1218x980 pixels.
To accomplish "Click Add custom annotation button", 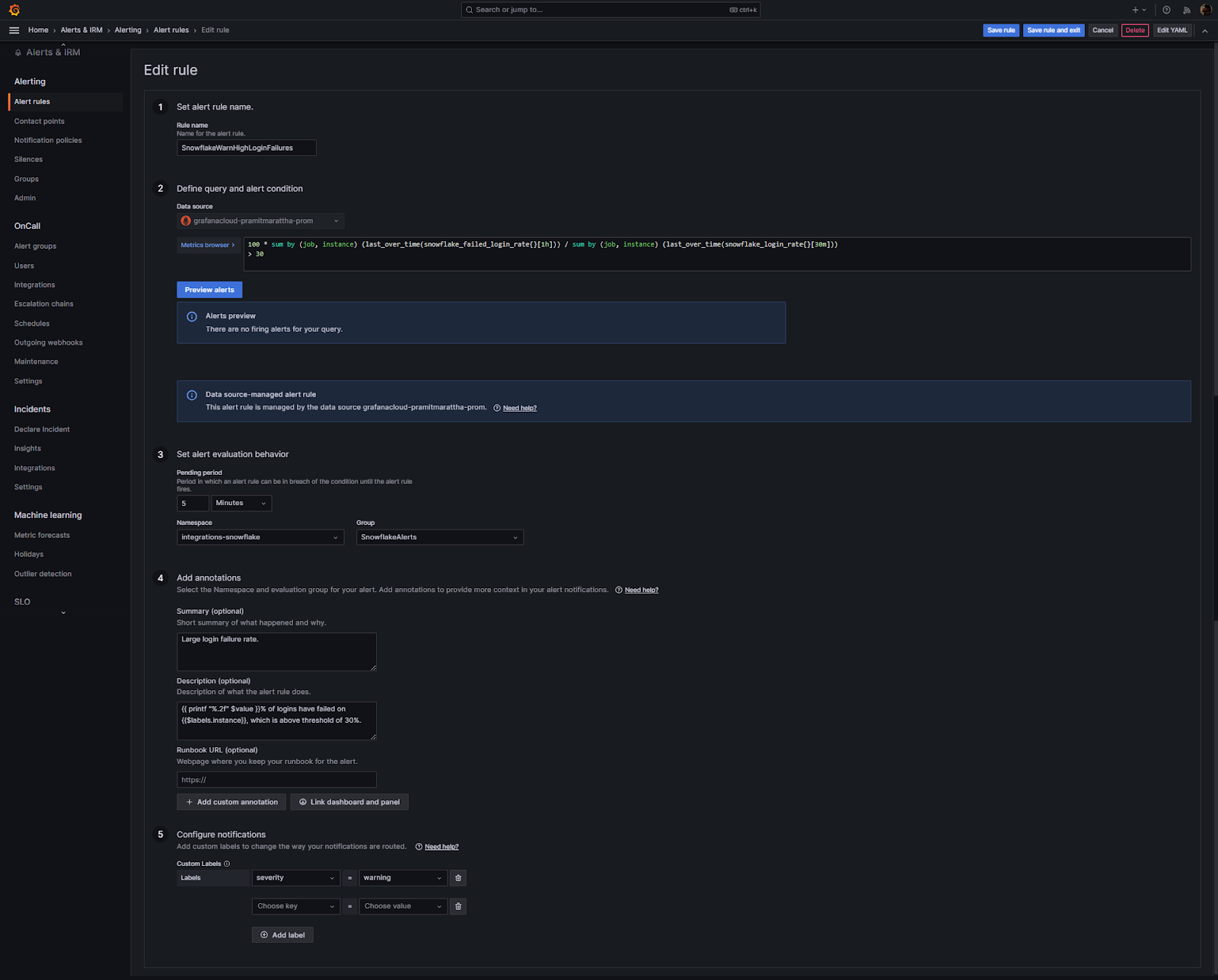I will coord(232,802).
